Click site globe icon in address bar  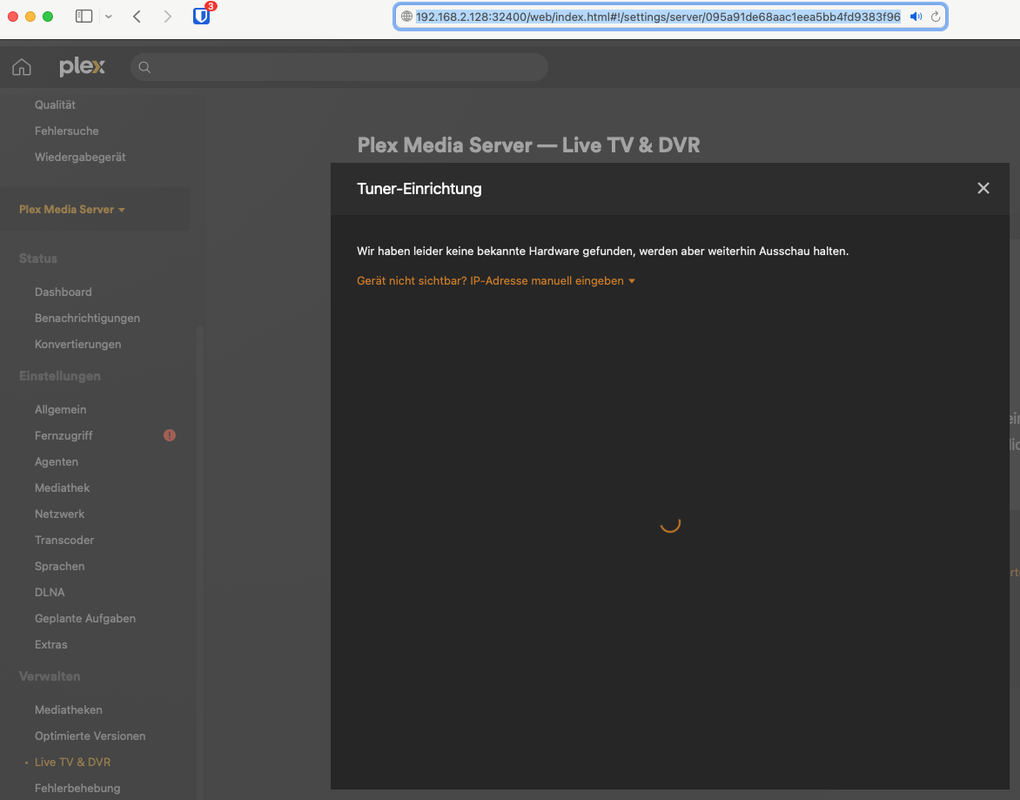pyautogui.click(x=407, y=16)
